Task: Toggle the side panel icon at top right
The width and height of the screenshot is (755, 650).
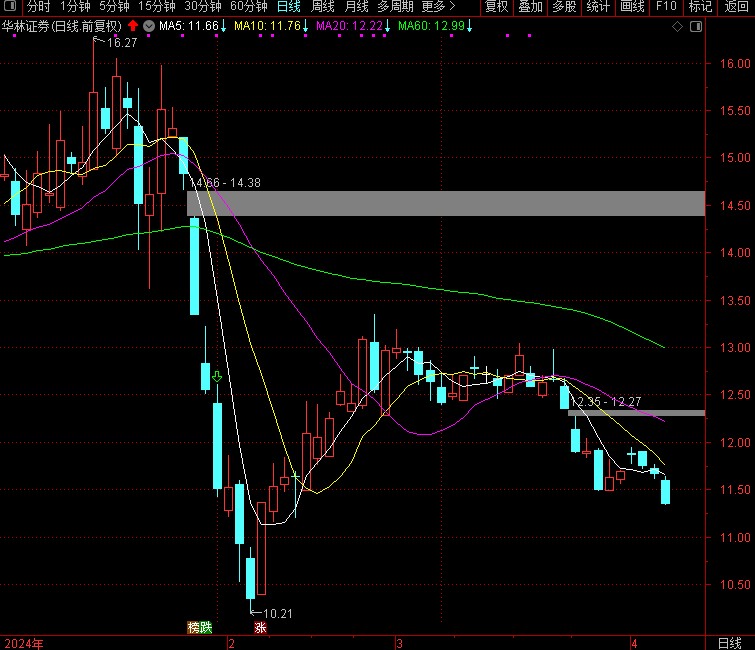Action: pyautogui.click(x=696, y=27)
